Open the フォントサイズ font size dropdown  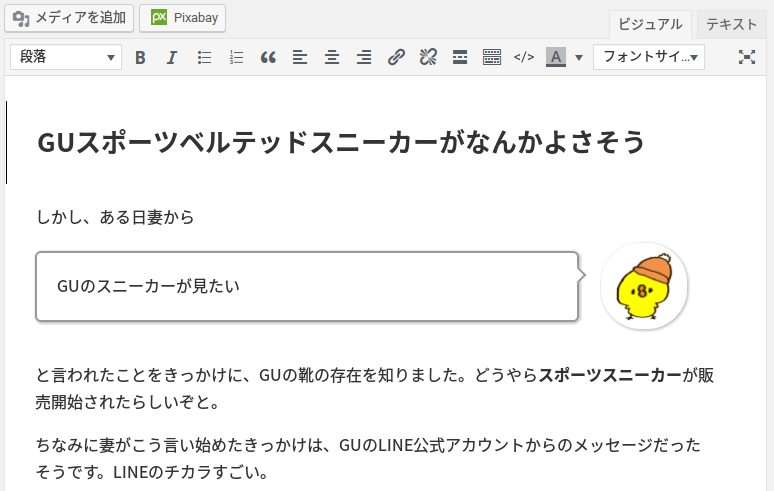(649, 57)
